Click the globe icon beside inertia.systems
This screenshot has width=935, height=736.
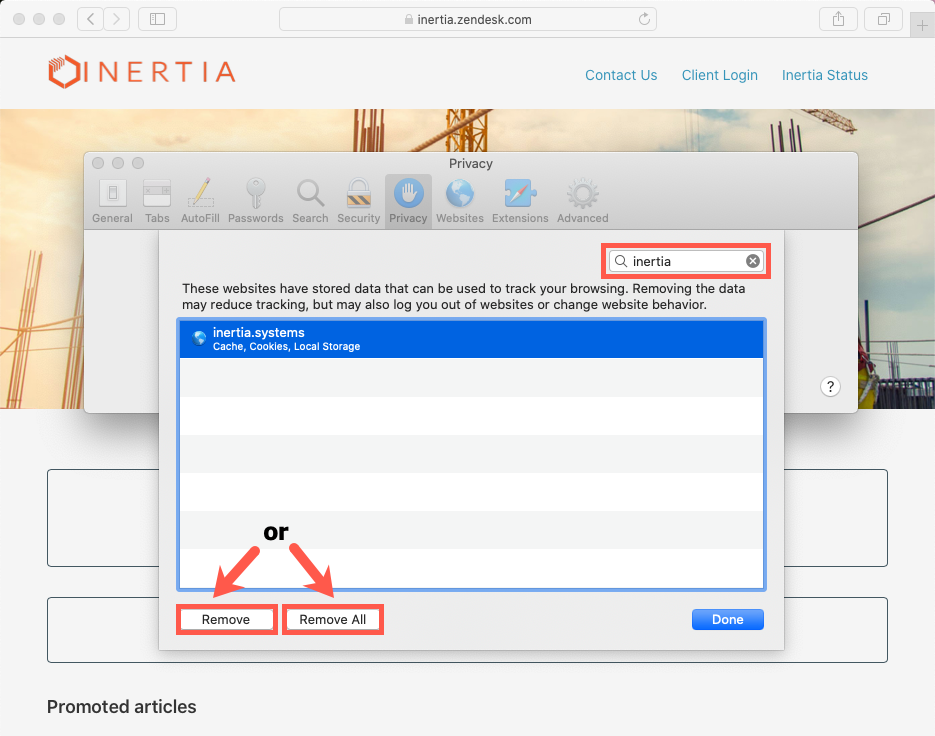(199, 338)
